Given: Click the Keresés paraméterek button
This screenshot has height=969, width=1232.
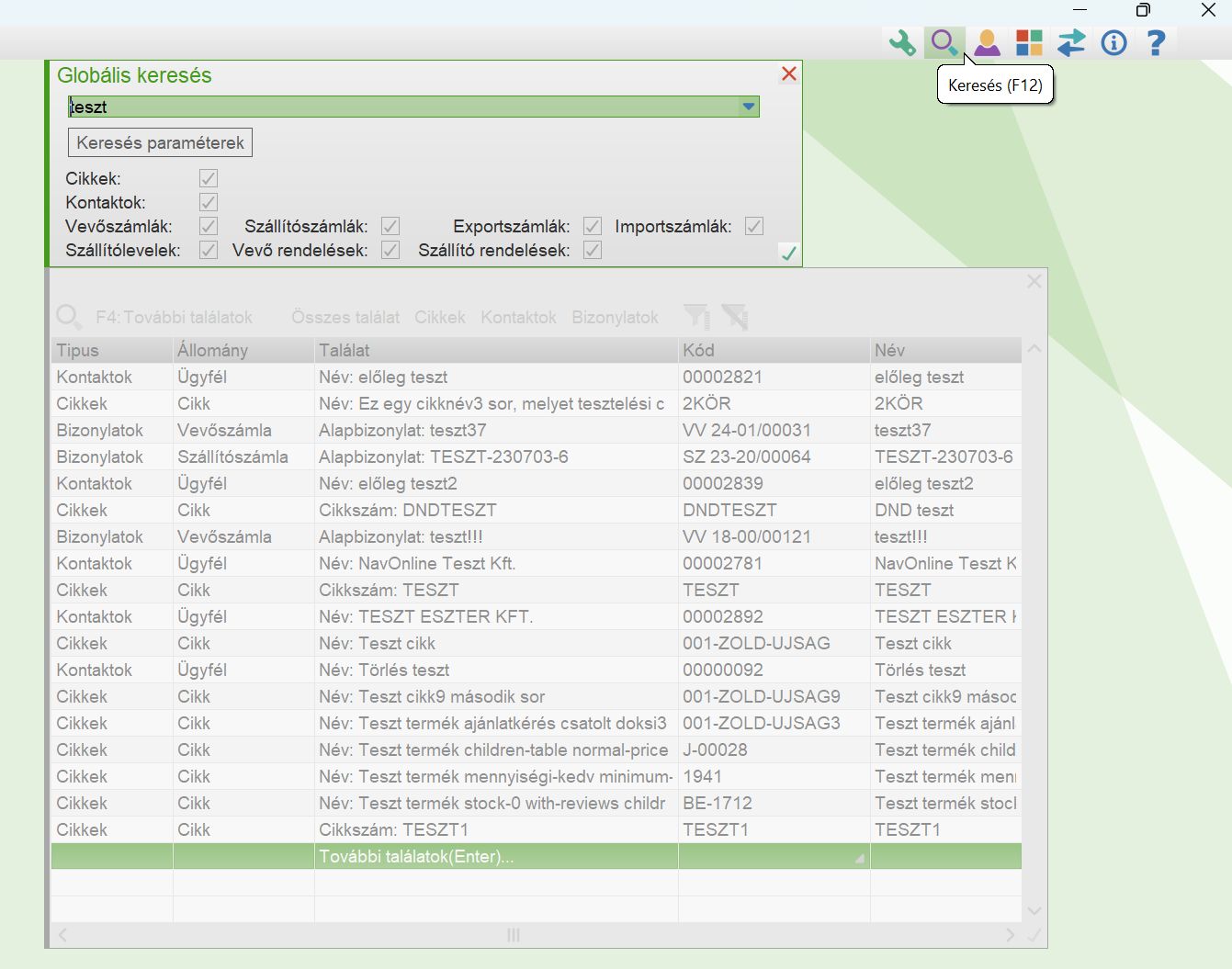Looking at the screenshot, I should [x=160, y=143].
